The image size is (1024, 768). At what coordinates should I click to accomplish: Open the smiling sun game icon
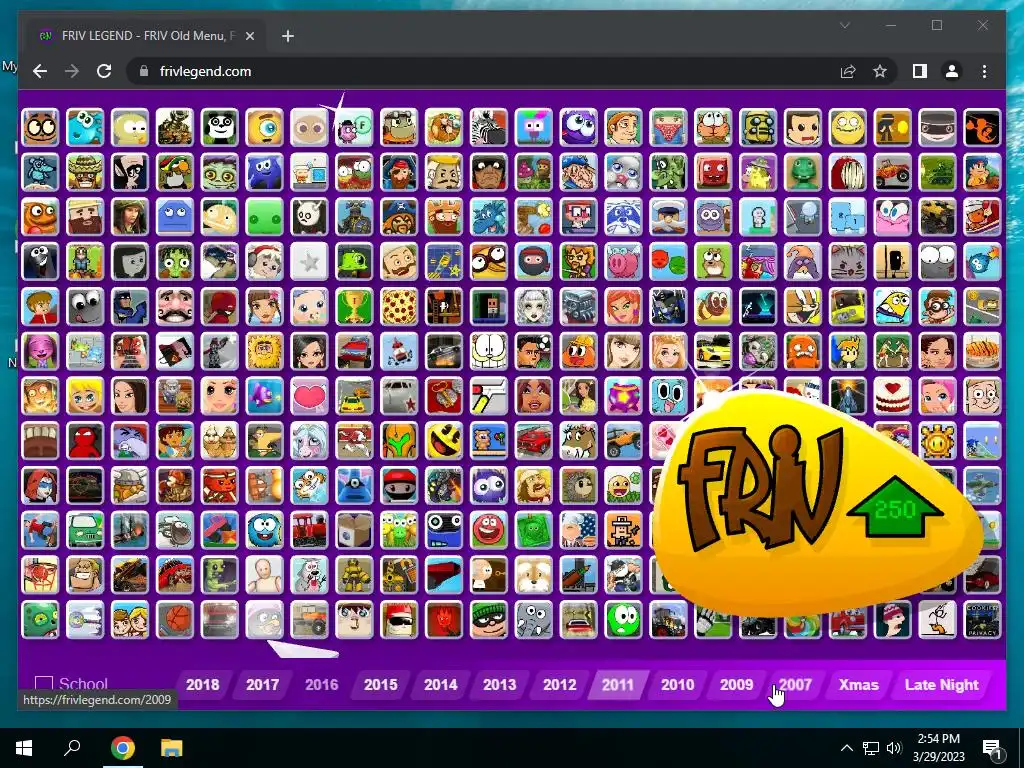[937, 440]
